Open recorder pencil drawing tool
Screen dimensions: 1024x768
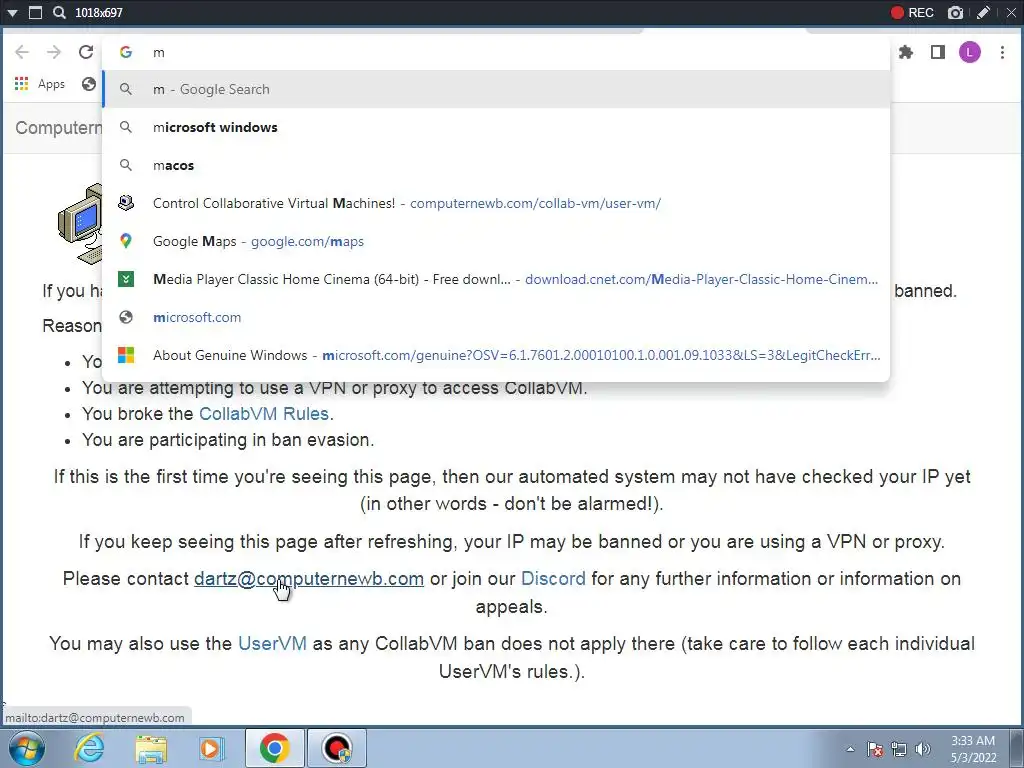984,12
